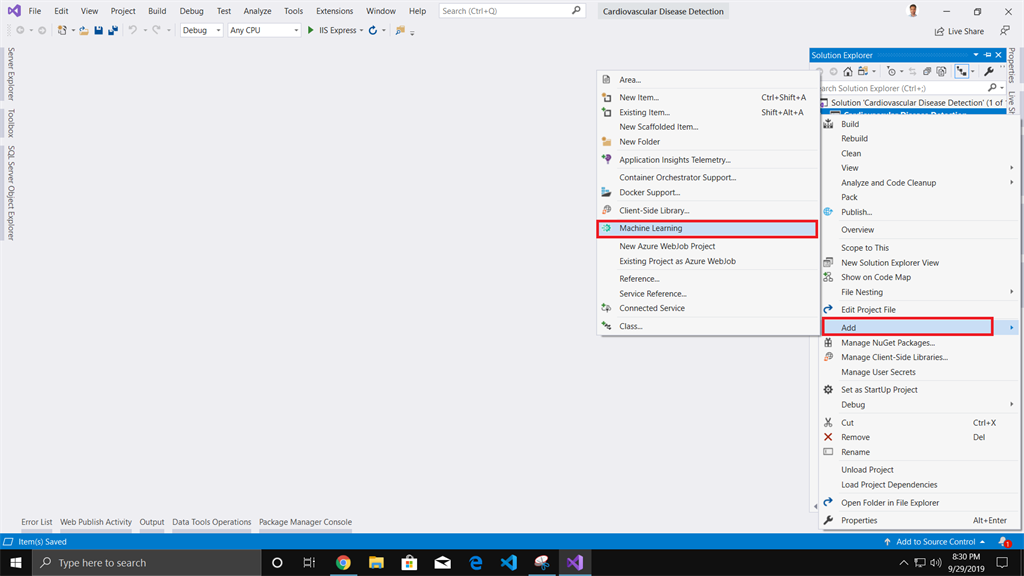Click the Search (Ctrl+Q) box
The width and height of the screenshot is (1024, 576).
pyautogui.click(x=511, y=11)
